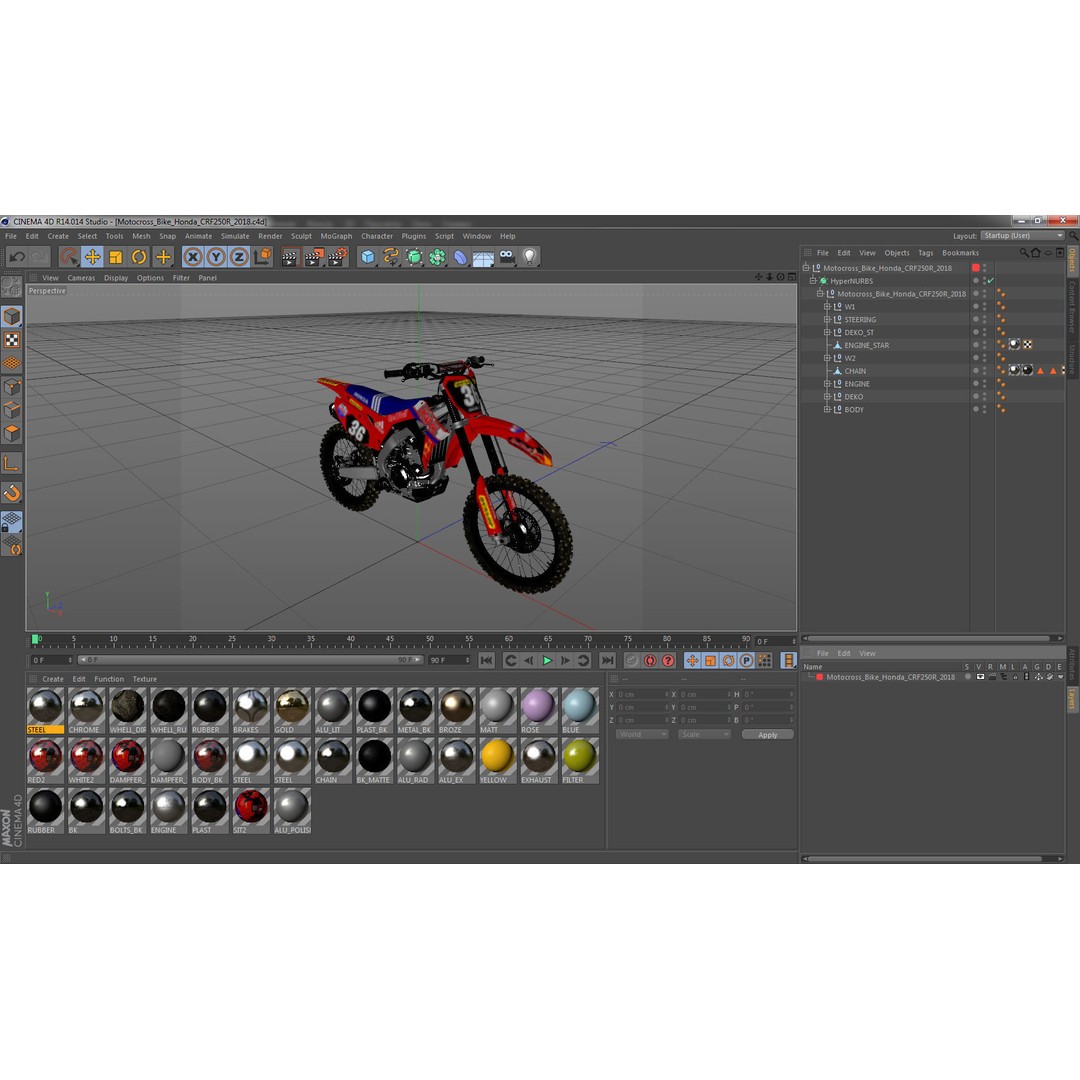The width and height of the screenshot is (1080, 1080).
Task: Add array modeling object icon
Action: point(437,258)
